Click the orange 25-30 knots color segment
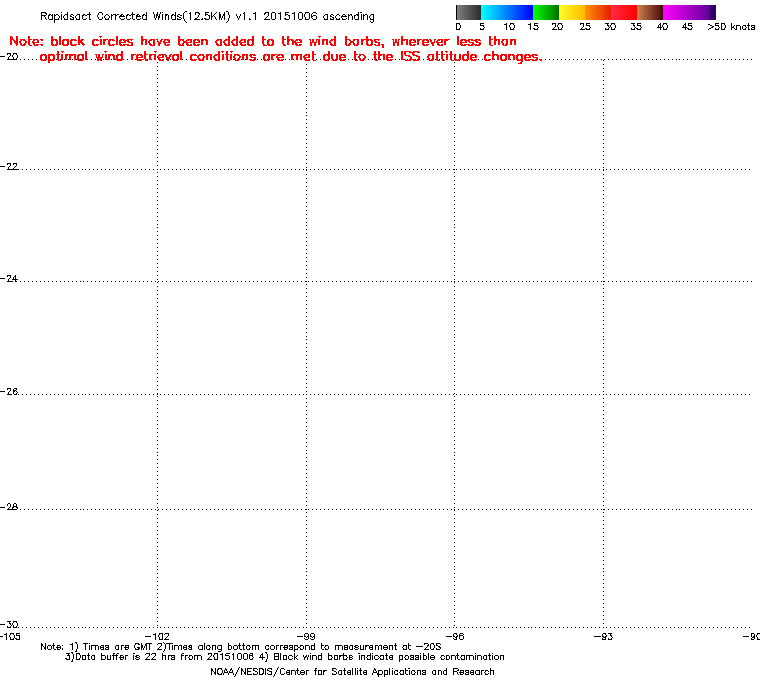This screenshot has width=760, height=688. (x=598, y=12)
